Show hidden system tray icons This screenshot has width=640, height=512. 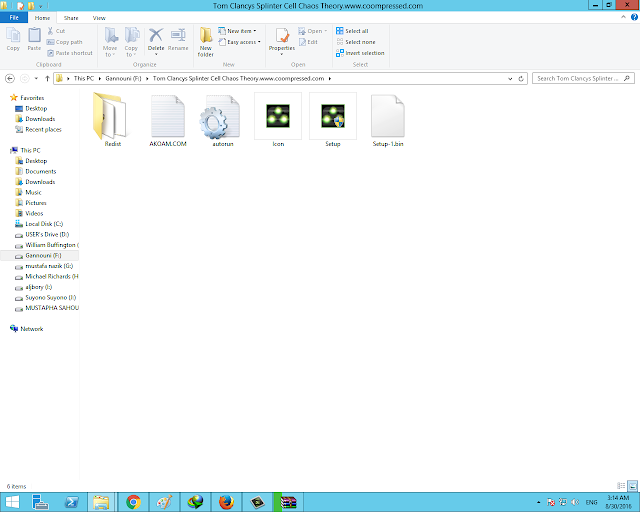click(538, 502)
